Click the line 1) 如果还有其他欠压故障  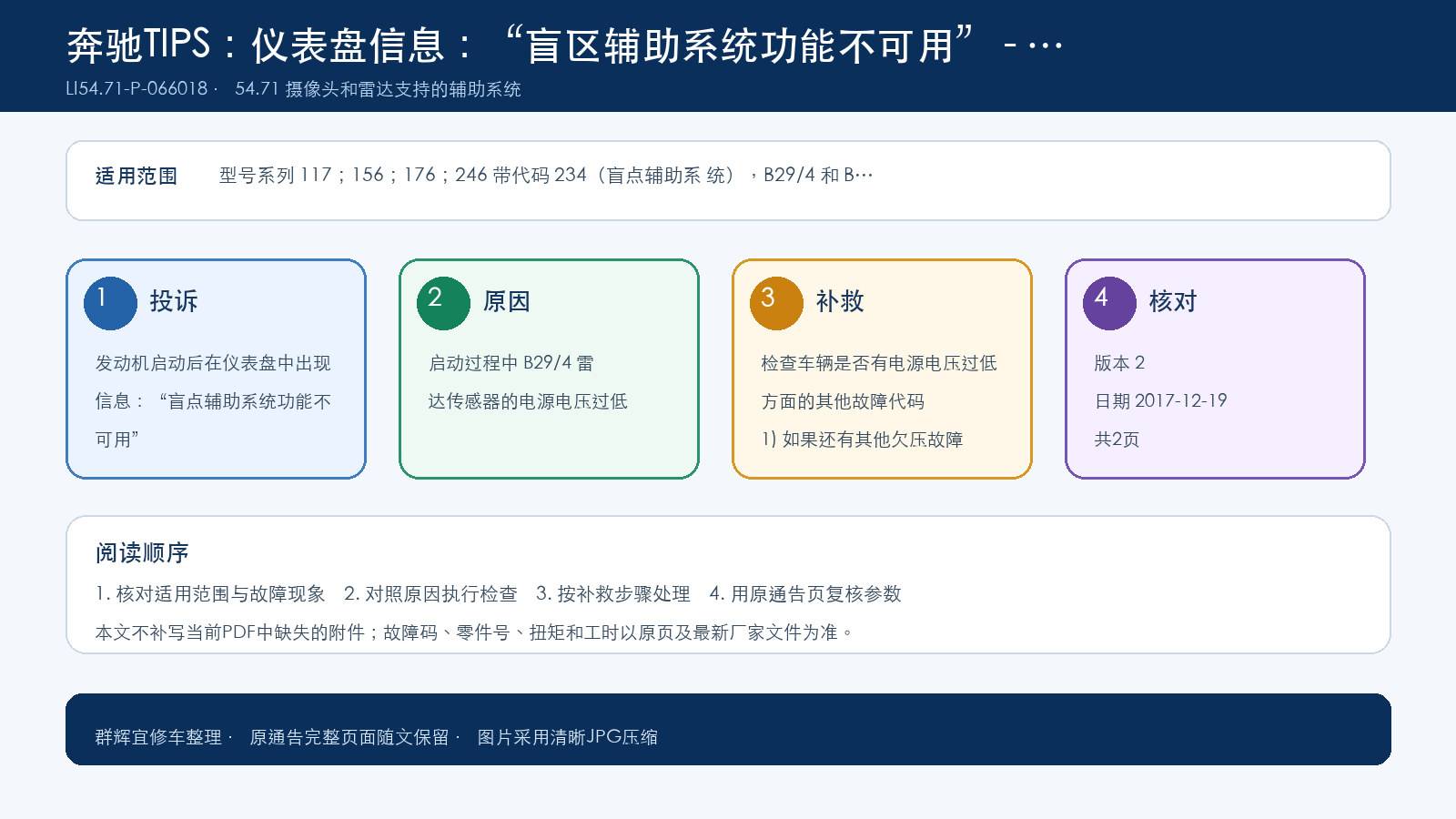click(x=863, y=440)
